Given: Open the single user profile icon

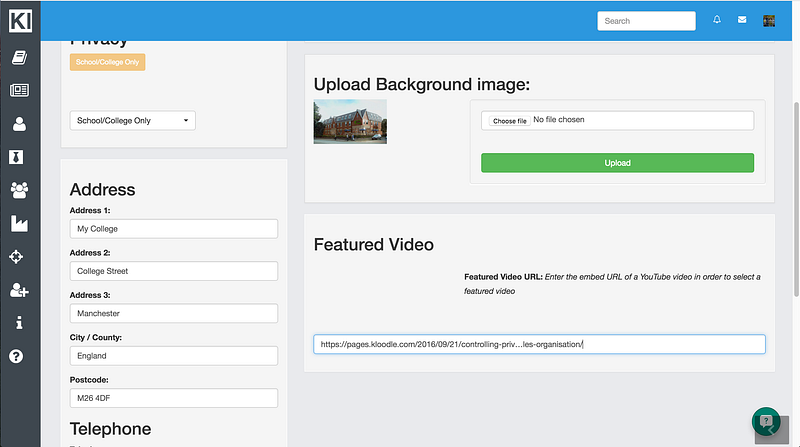Looking at the screenshot, I should [19, 124].
